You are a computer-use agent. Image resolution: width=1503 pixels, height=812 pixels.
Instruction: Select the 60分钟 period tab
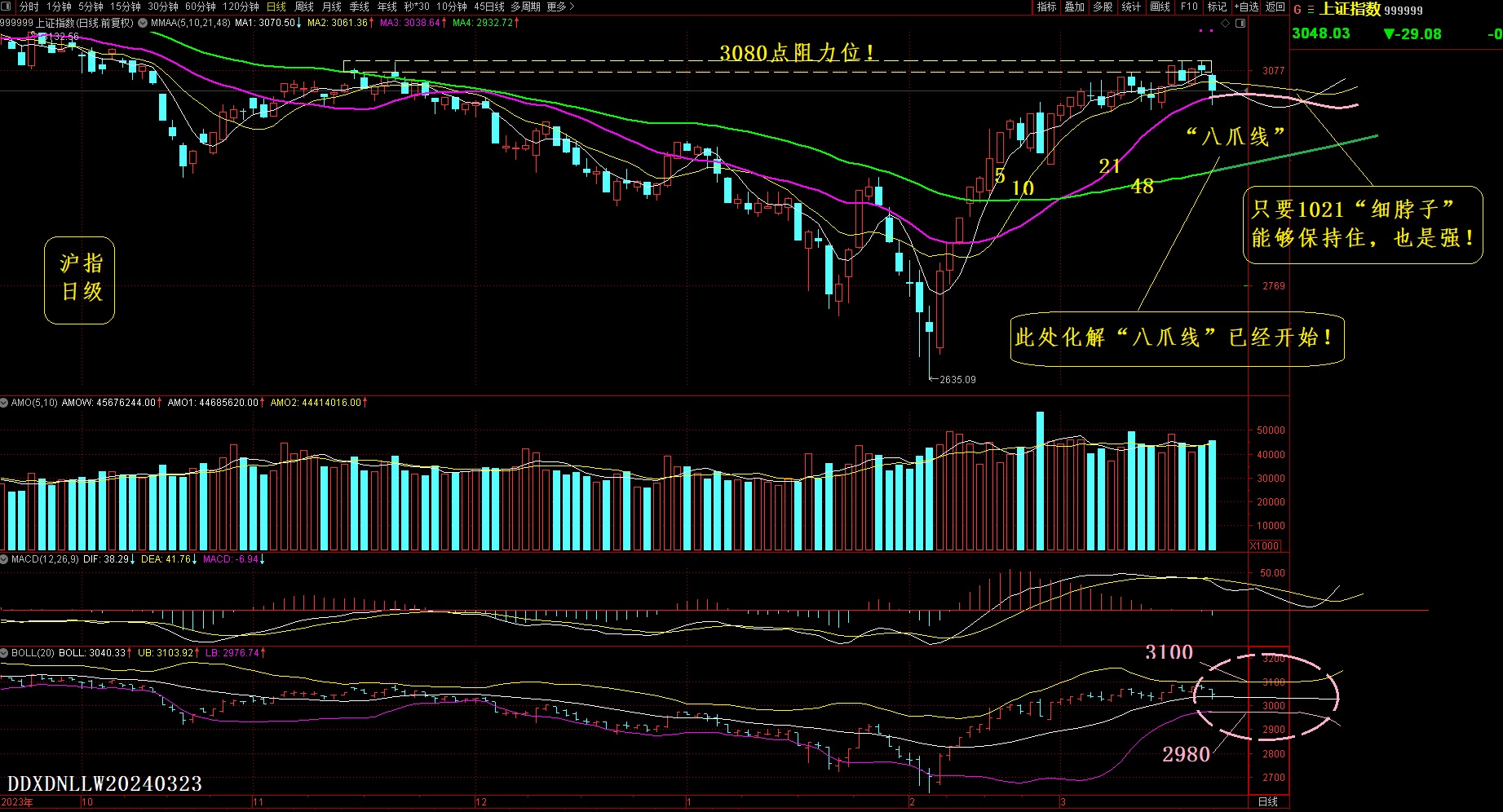click(201, 7)
